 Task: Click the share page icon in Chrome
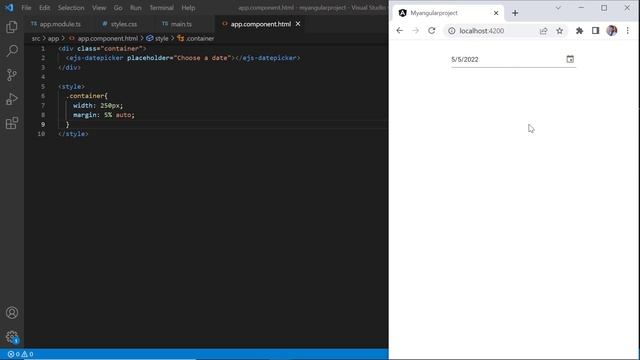click(543, 31)
